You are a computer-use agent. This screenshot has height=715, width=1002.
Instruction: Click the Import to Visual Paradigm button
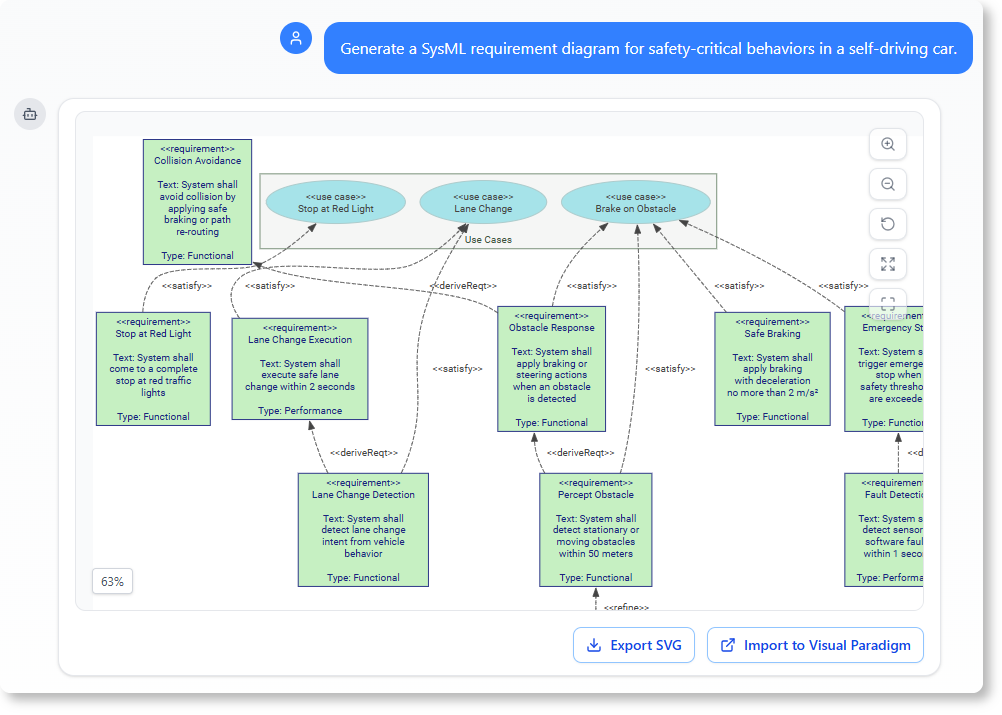point(815,645)
